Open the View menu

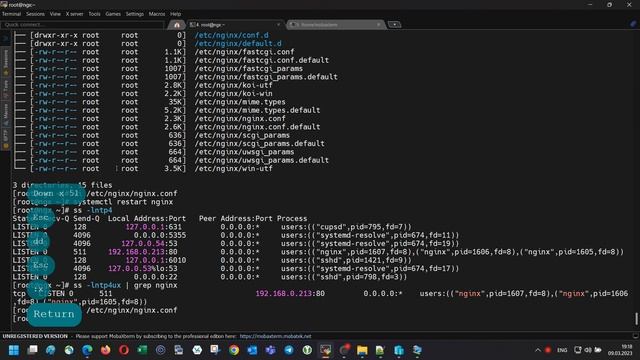[x=55, y=14]
